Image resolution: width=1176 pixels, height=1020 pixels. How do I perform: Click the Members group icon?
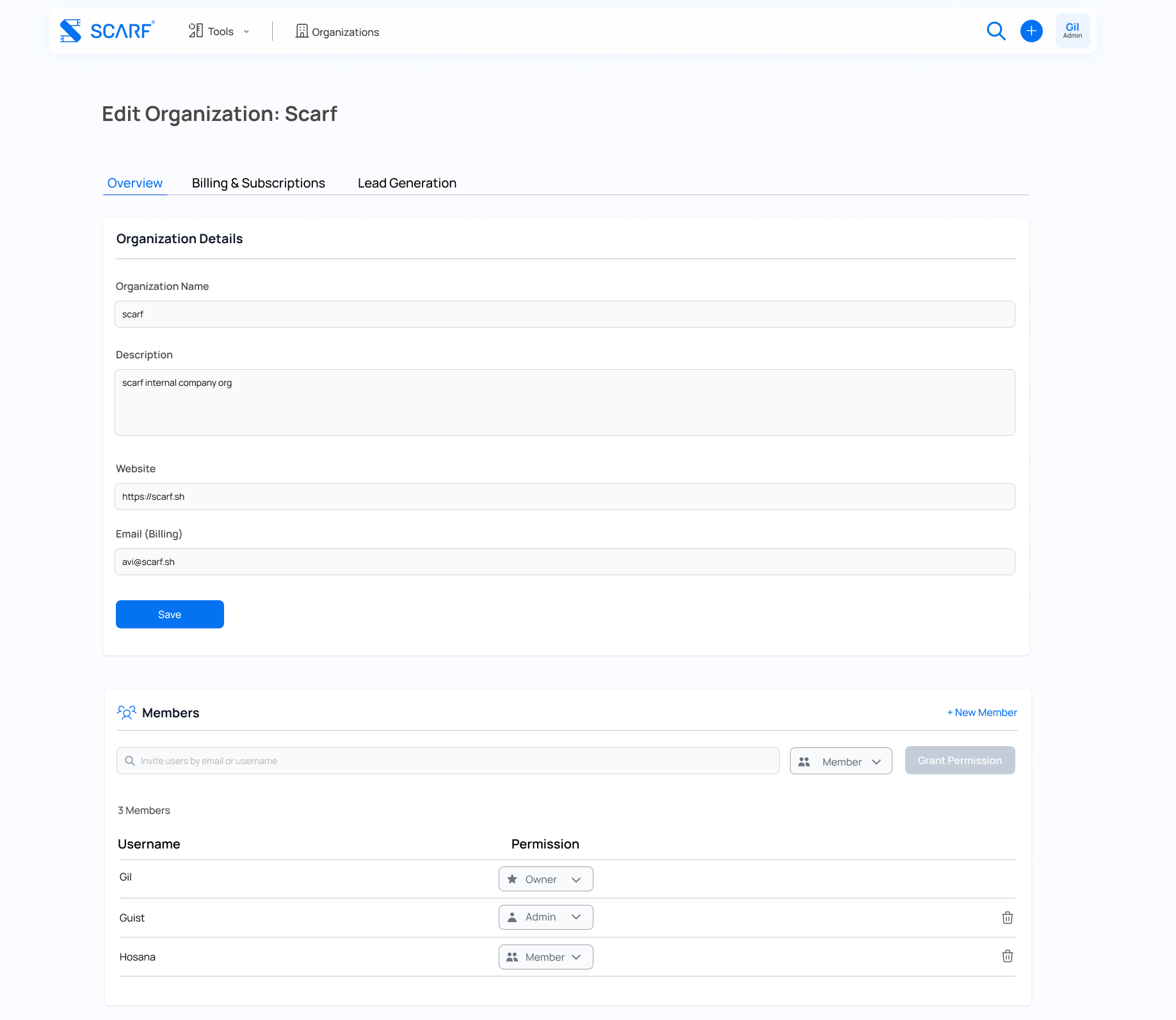pyautogui.click(x=127, y=713)
